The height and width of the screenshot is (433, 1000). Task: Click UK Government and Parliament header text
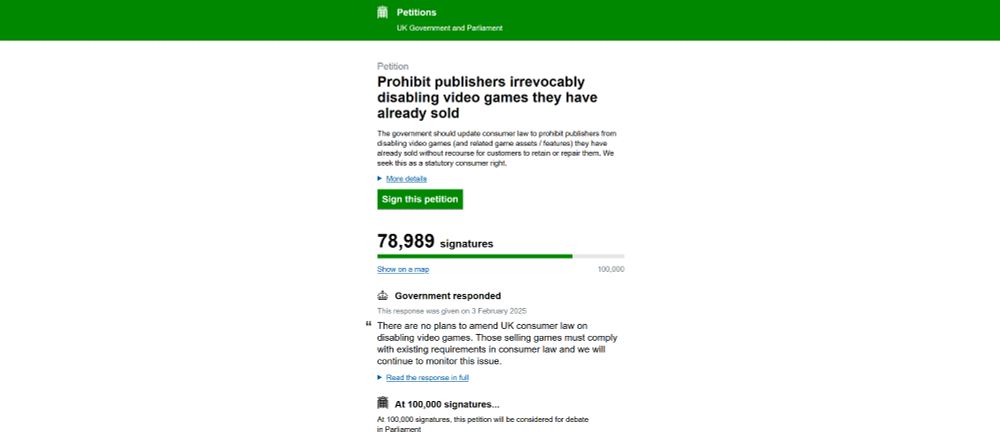450,28
